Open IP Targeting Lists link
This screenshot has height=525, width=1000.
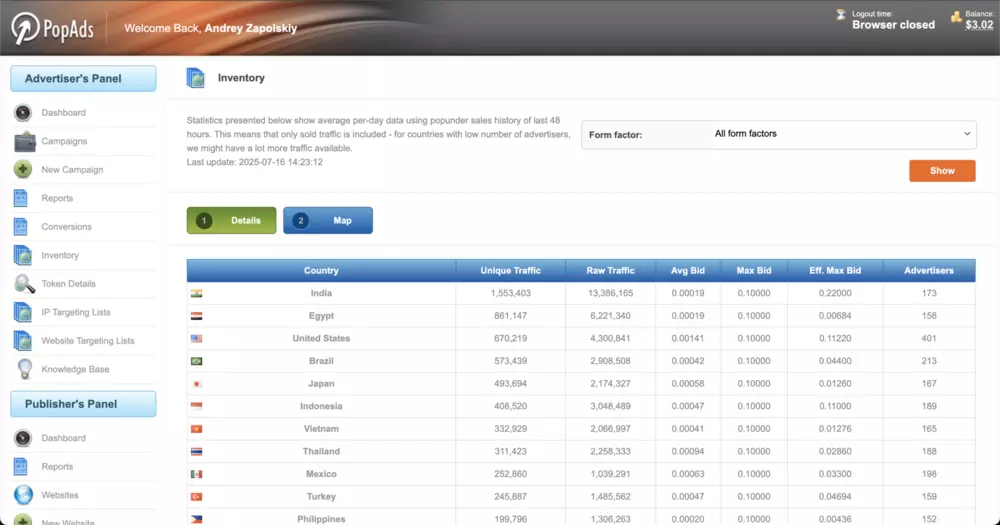click(76, 312)
